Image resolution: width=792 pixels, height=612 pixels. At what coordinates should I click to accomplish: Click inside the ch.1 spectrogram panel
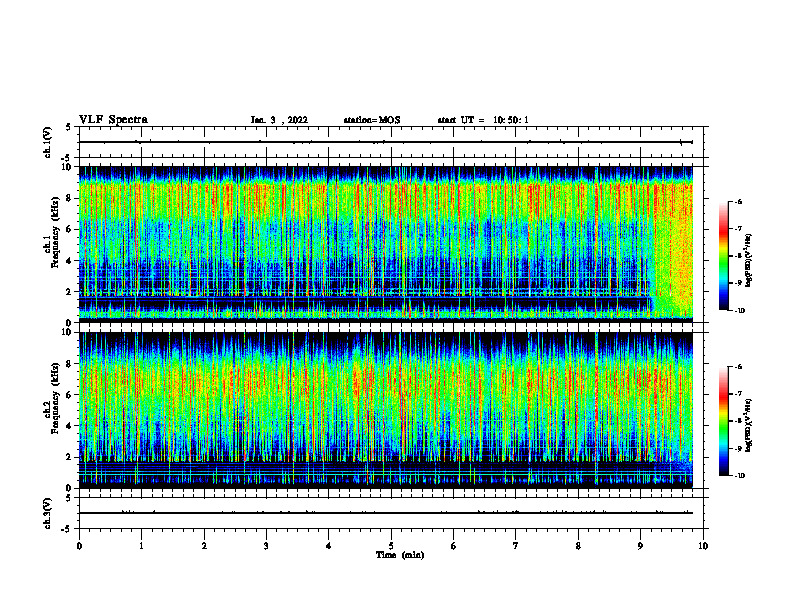point(386,244)
